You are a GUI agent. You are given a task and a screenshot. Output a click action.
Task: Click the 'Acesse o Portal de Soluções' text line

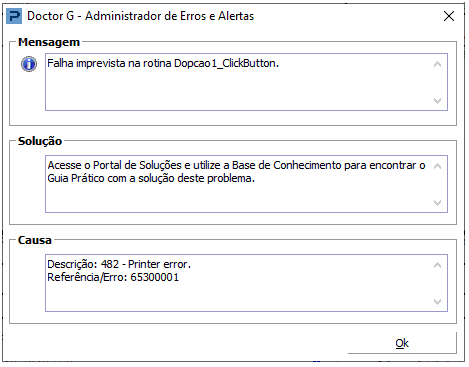[236, 165]
